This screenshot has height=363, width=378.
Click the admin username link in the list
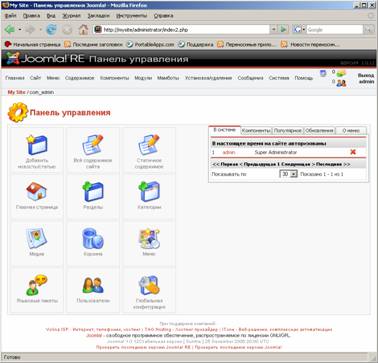tap(229, 152)
